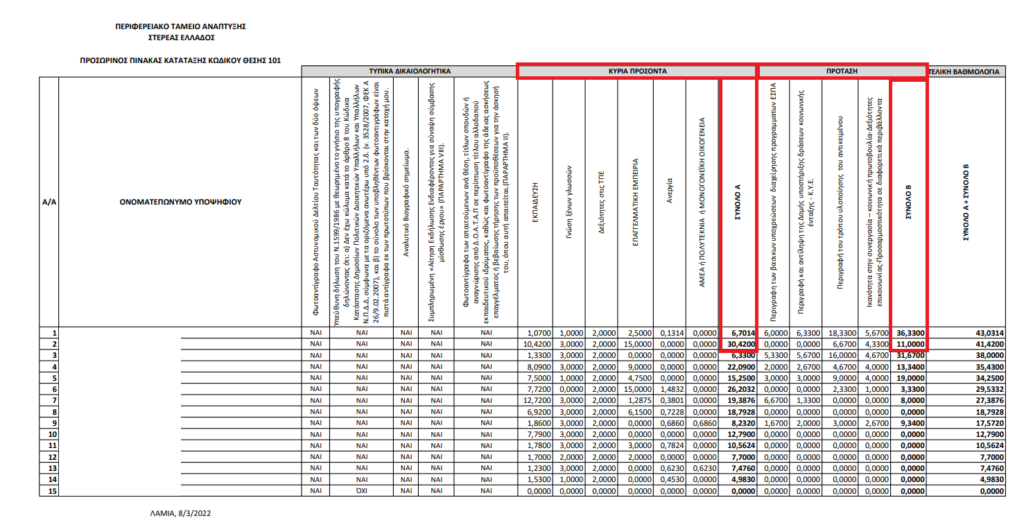Click the ΣΥΝΟΛΟ Β value 31,6700
The width and height of the screenshot is (1024, 525).
point(912,356)
